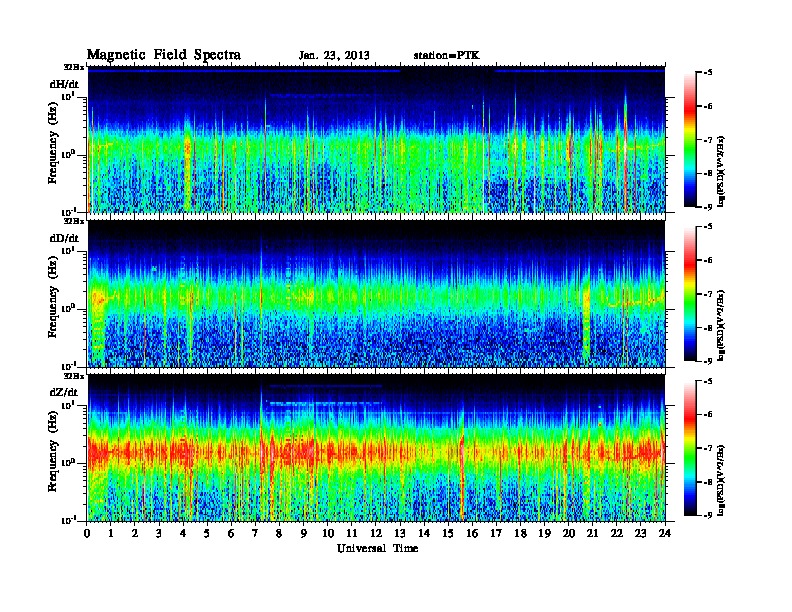The width and height of the screenshot is (792, 612).
Task: Click the dZ/dt spectrogram plot
Action: pyautogui.click(x=376, y=448)
